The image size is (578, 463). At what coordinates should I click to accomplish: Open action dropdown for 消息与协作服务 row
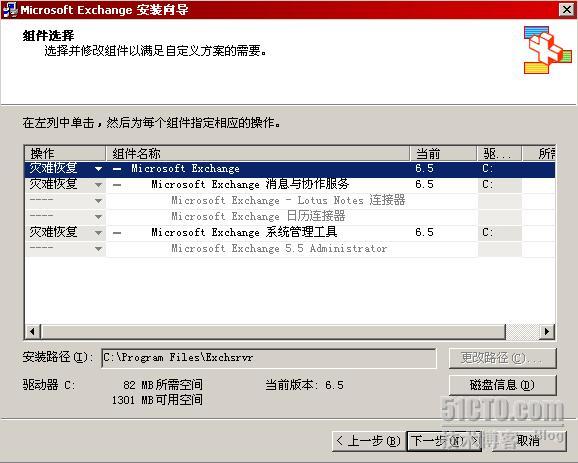point(98,185)
